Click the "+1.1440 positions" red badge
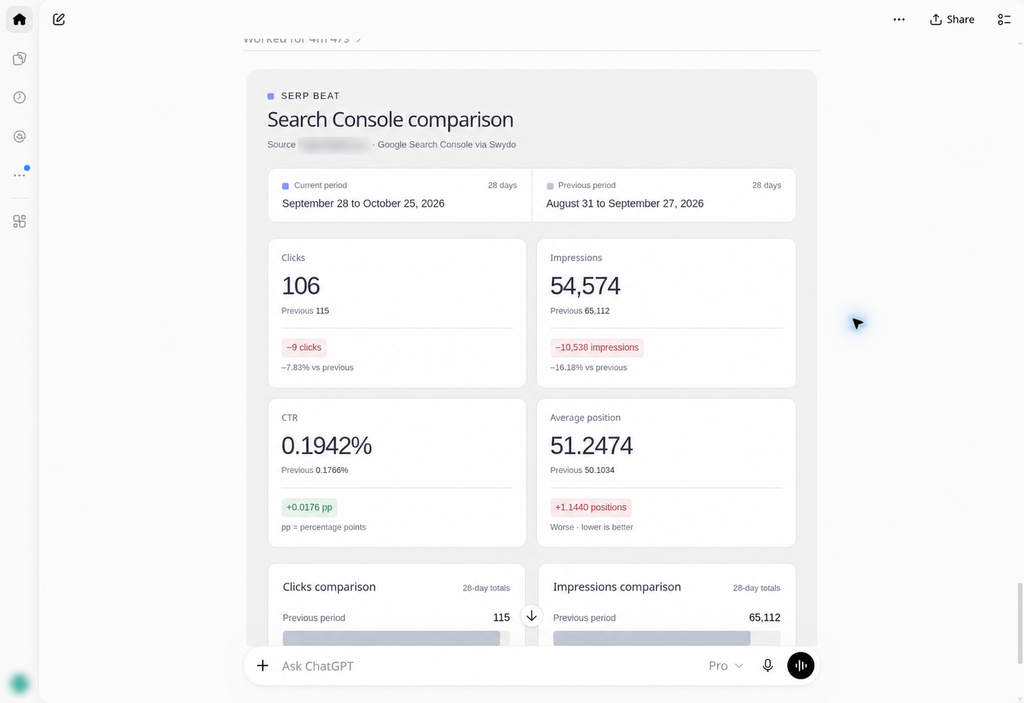1024x703 pixels. 591,508
